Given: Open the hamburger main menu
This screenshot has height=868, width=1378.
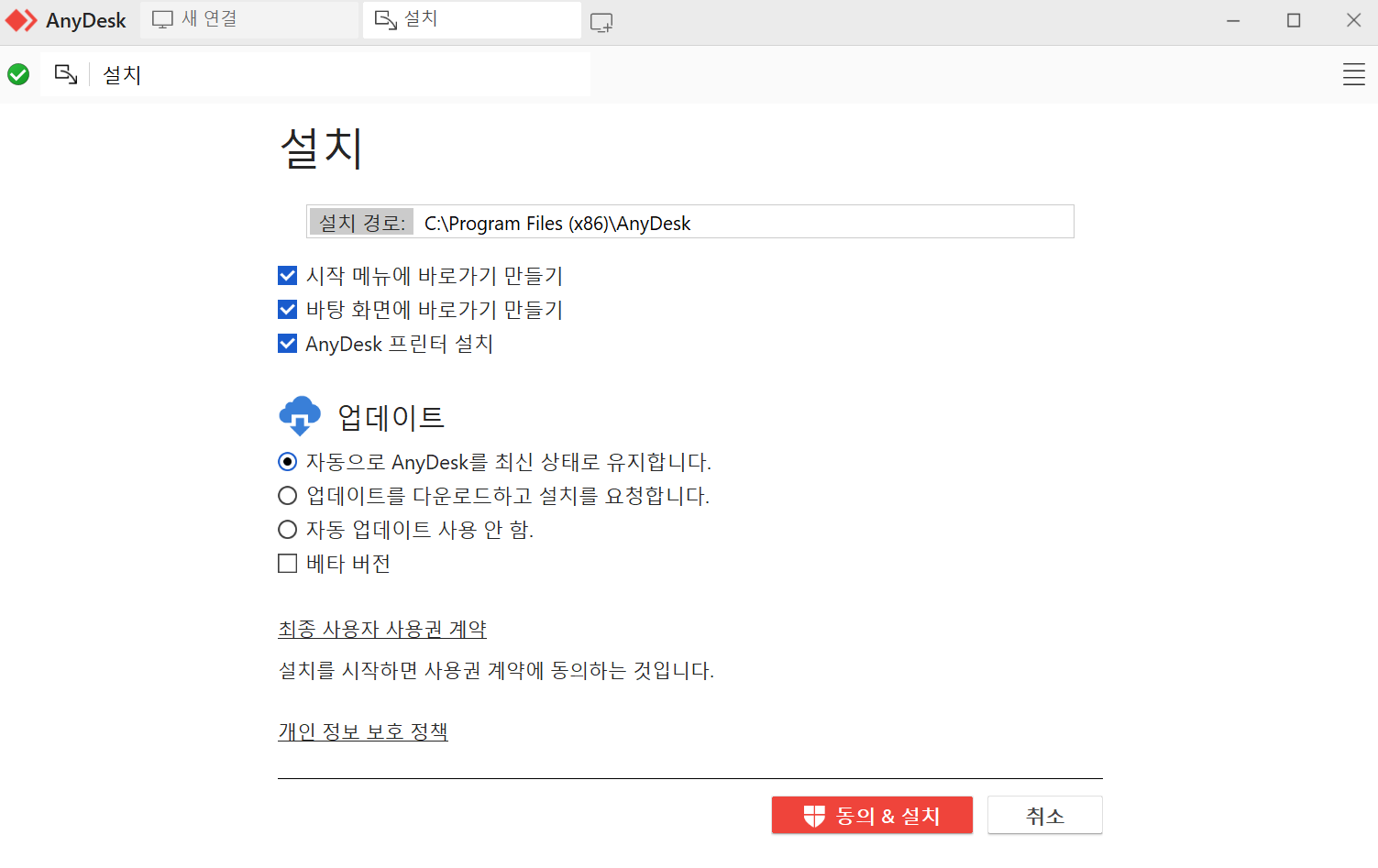Looking at the screenshot, I should [1353, 74].
